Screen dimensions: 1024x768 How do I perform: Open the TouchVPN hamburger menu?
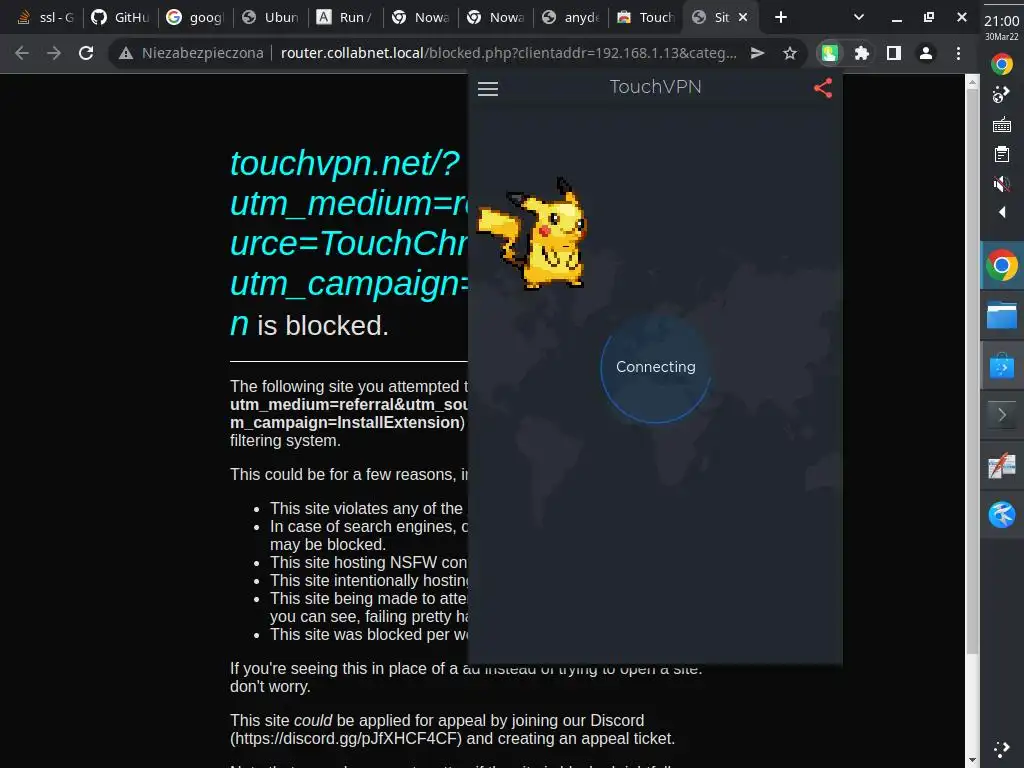pyautogui.click(x=488, y=89)
